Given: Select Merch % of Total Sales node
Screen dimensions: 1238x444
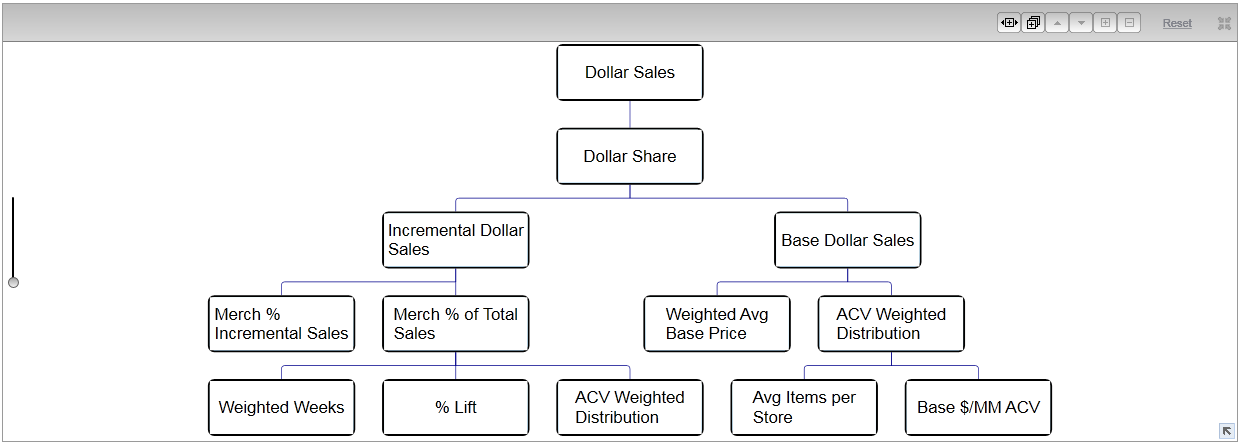Looking at the screenshot, I should 456,324.
